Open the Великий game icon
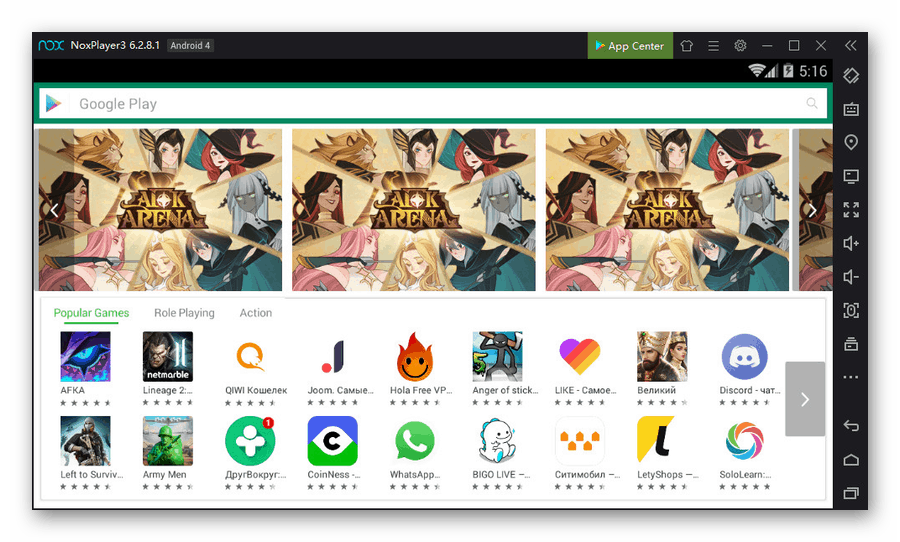 pyautogui.click(x=662, y=357)
